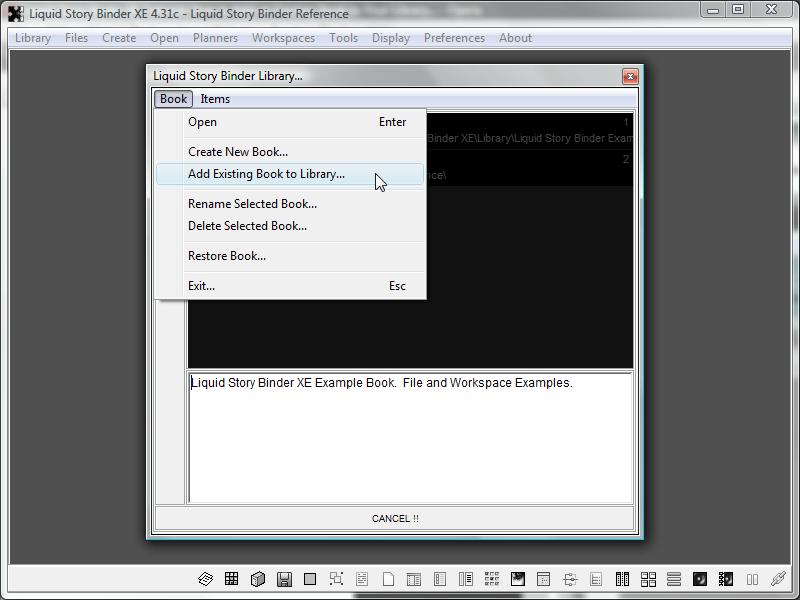Image resolution: width=800 pixels, height=600 pixels.
Task: Click into the book description text box
Action: click(x=410, y=440)
